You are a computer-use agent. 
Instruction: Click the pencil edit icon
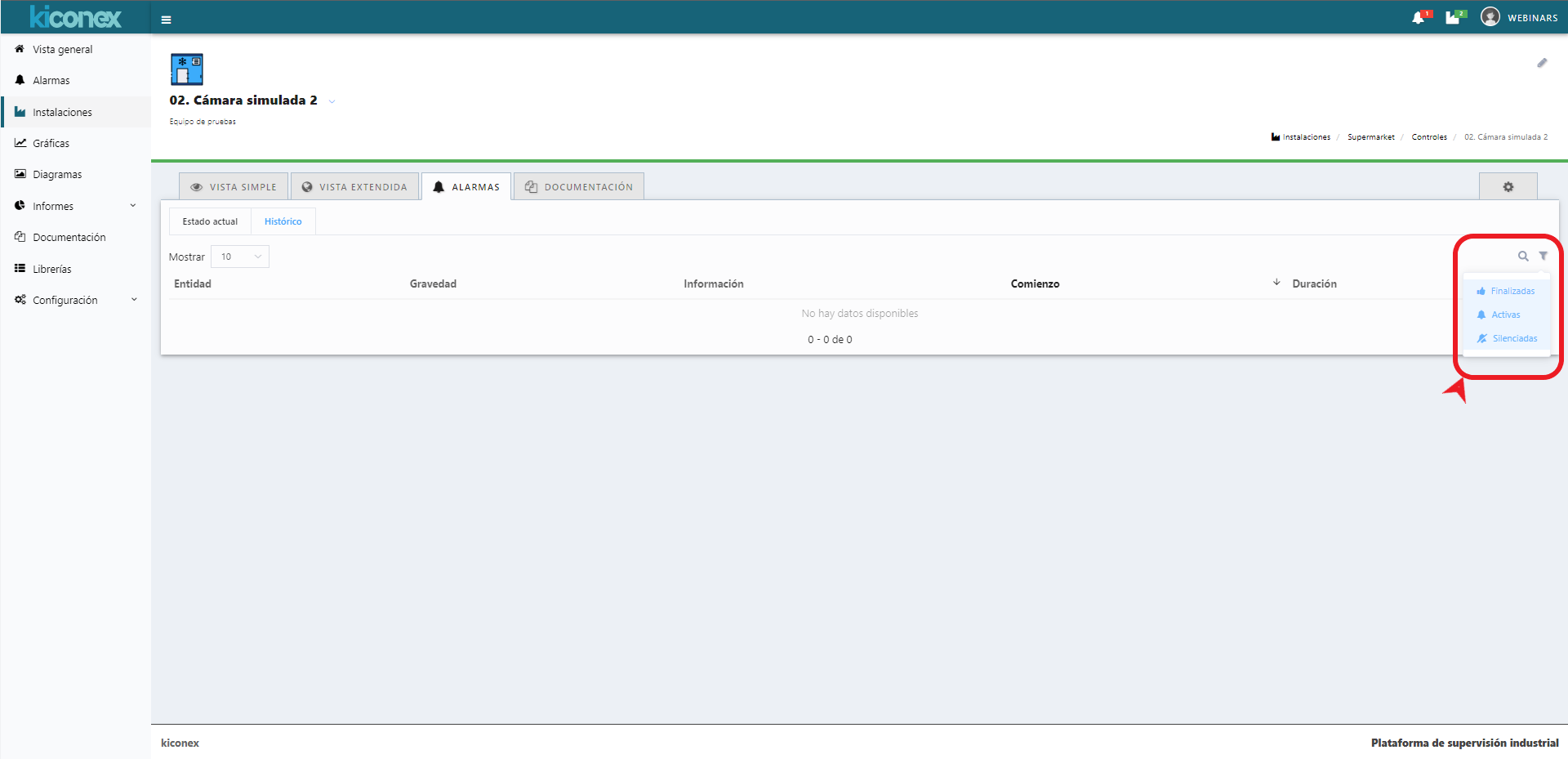coord(1542,63)
